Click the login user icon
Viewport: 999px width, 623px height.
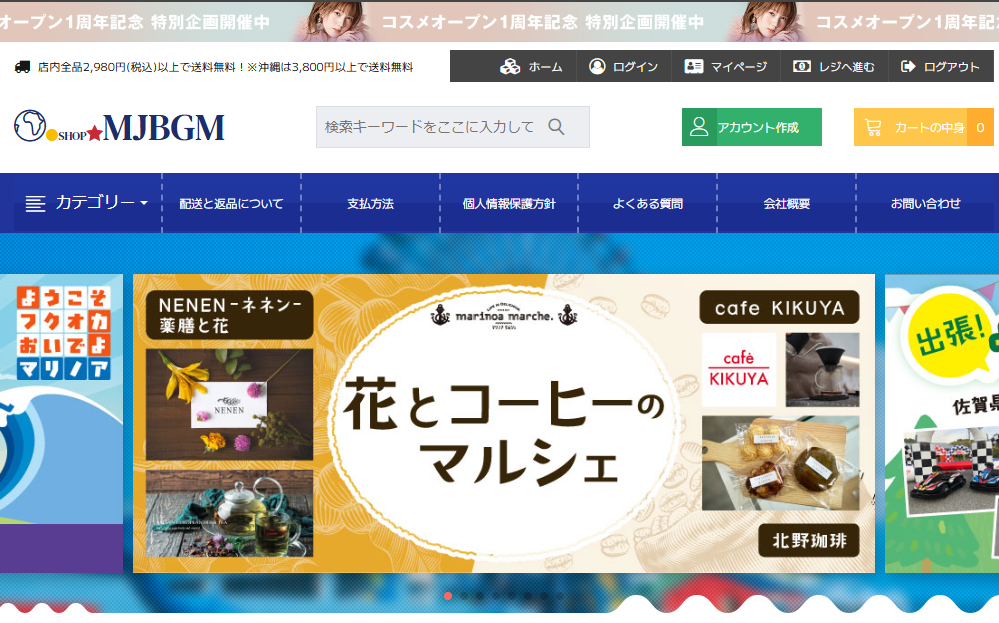click(597, 66)
